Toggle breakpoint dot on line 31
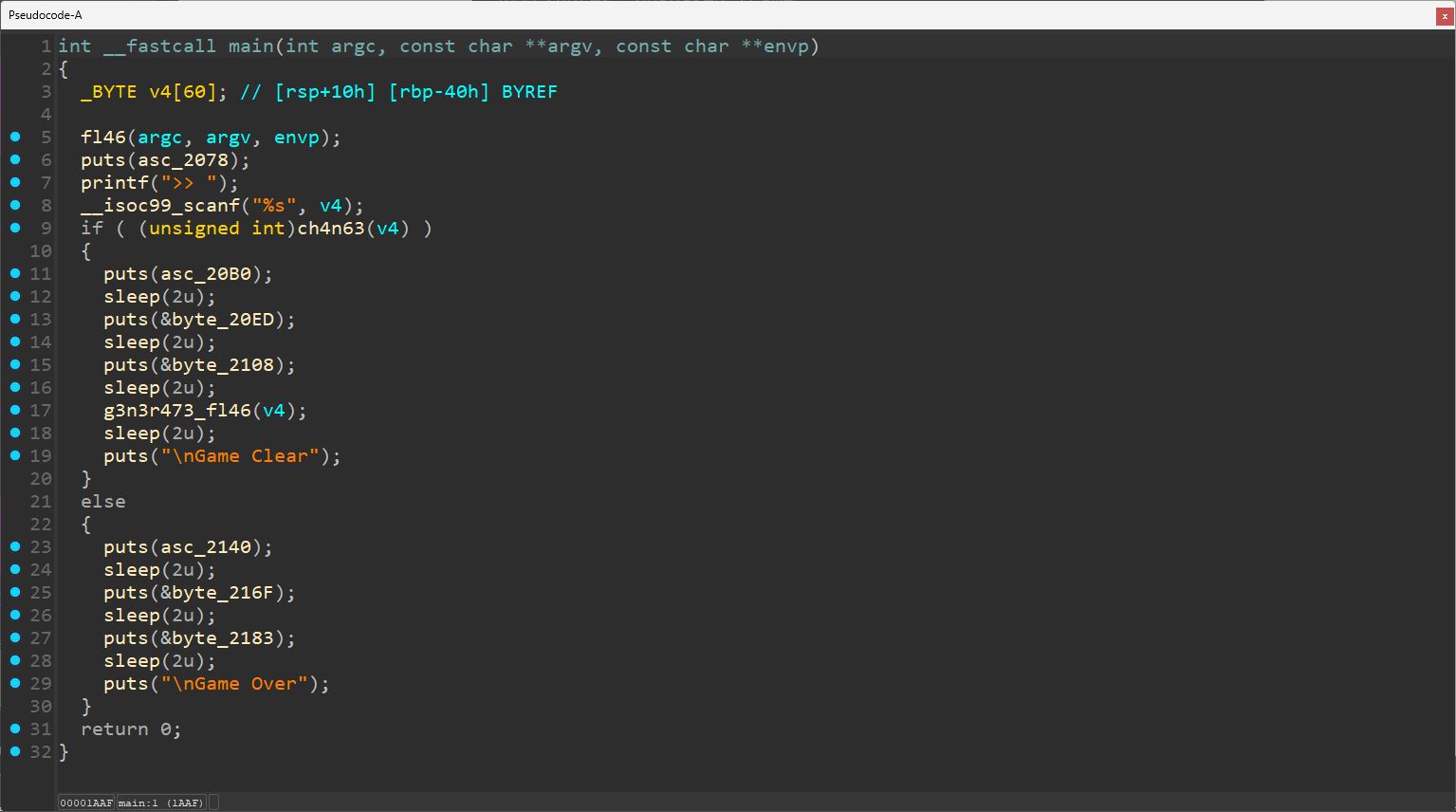This screenshot has width=1456, height=812. click(15, 729)
